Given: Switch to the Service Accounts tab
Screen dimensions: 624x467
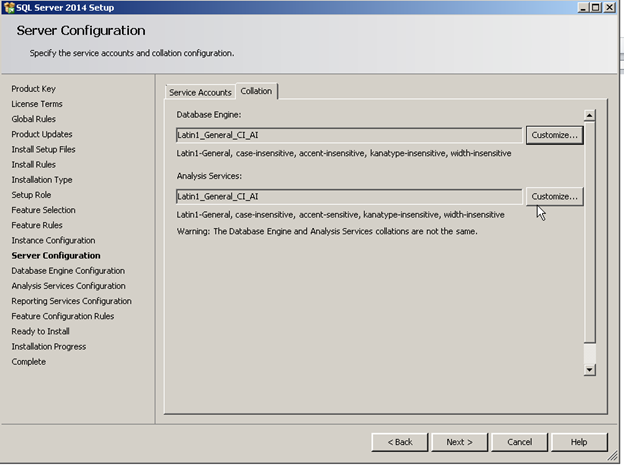Looking at the screenshot, I should [200, 92].
